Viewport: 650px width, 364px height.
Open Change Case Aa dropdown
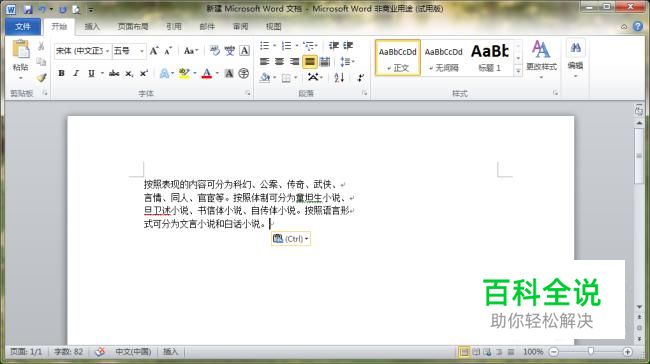pyautogui.click(x=191, y=51)
